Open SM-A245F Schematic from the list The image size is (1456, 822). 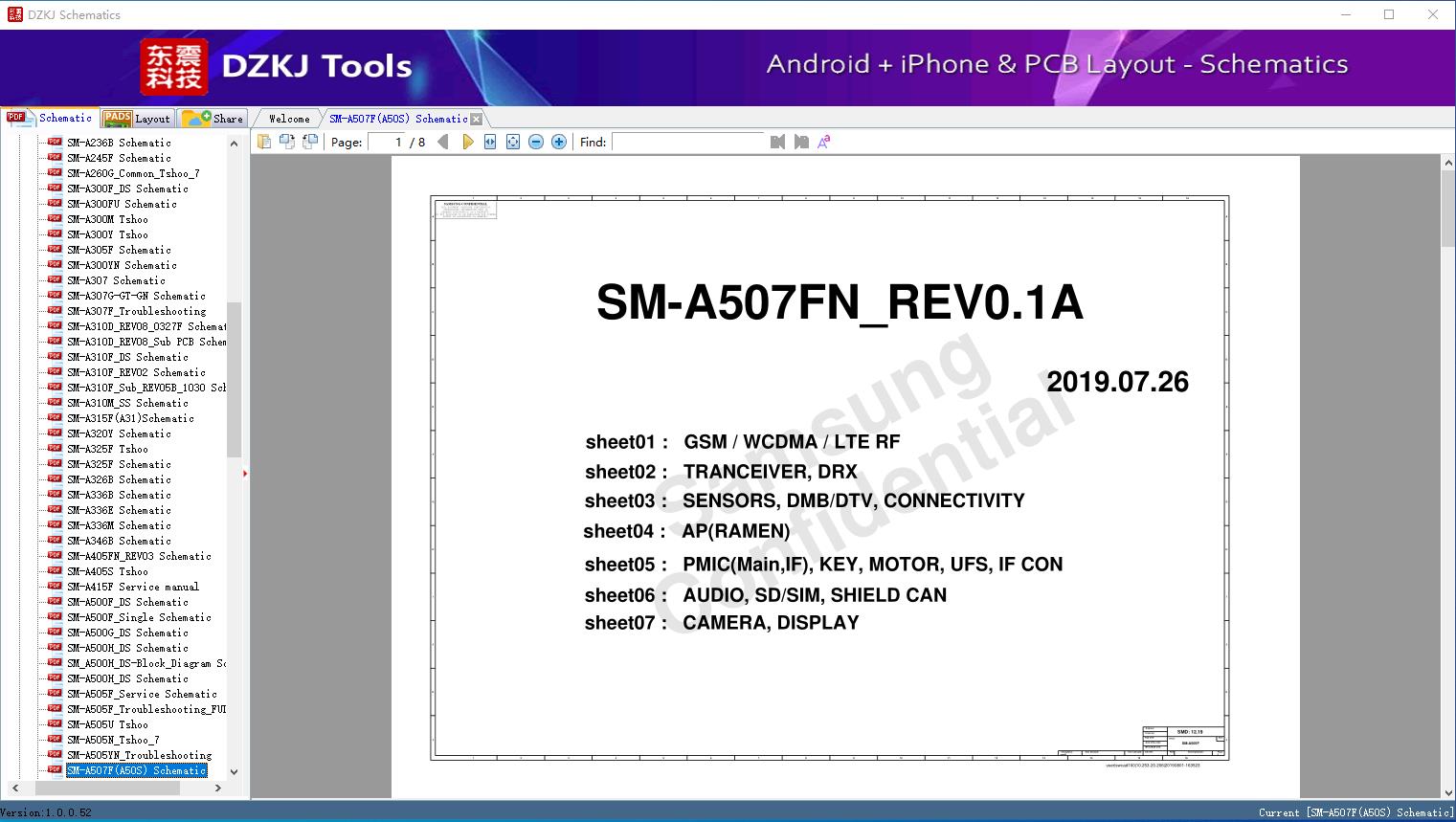(x=119, y=158)
